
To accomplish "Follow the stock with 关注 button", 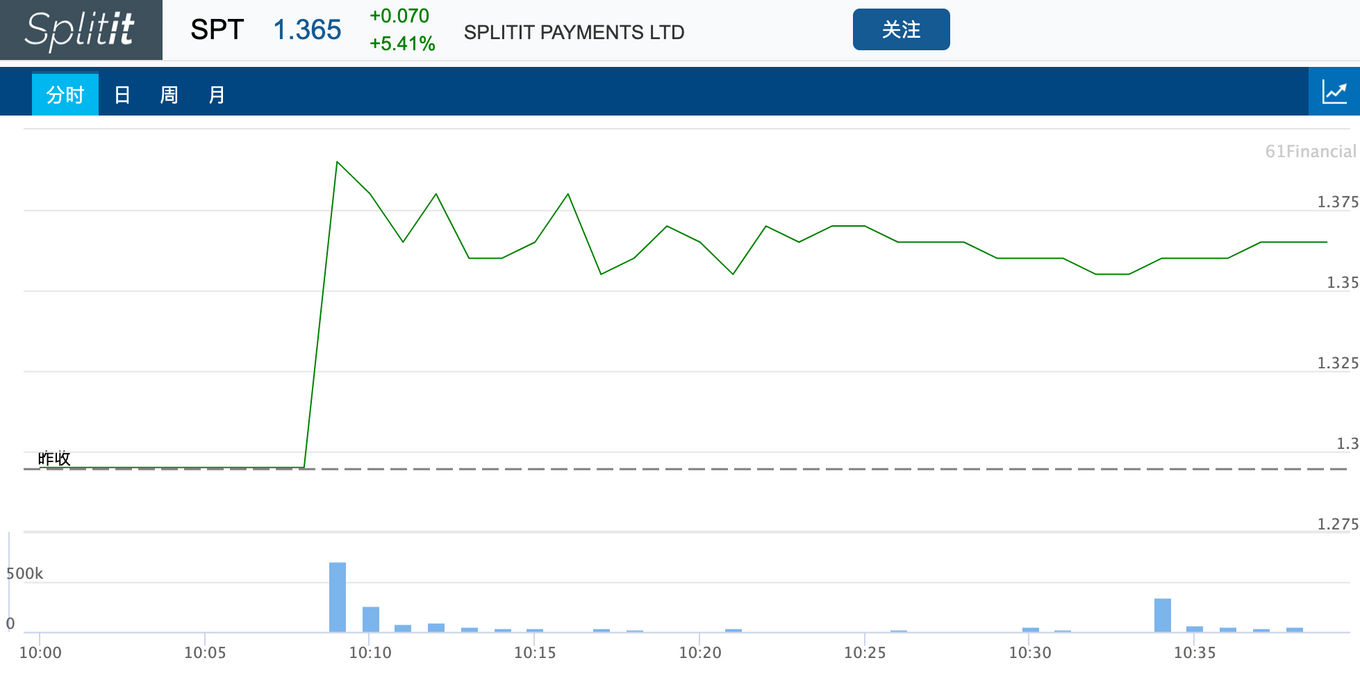I will [x=901, y=30].
